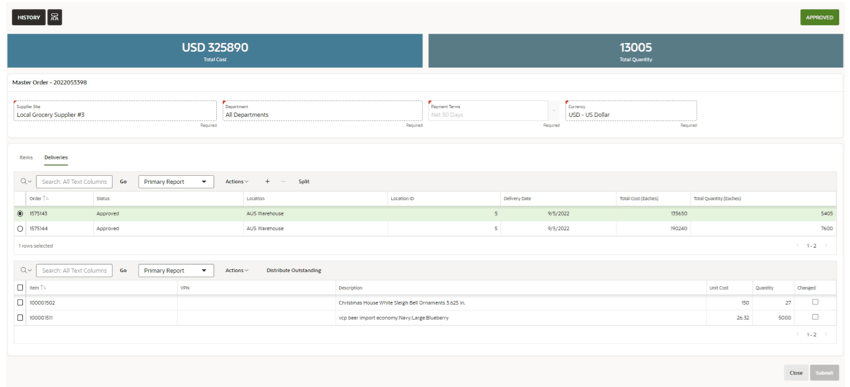This screenshot has width=850, height=387.
Task: Toggle select-all checkbox in items grid header
Action: [x=20, y=287]
